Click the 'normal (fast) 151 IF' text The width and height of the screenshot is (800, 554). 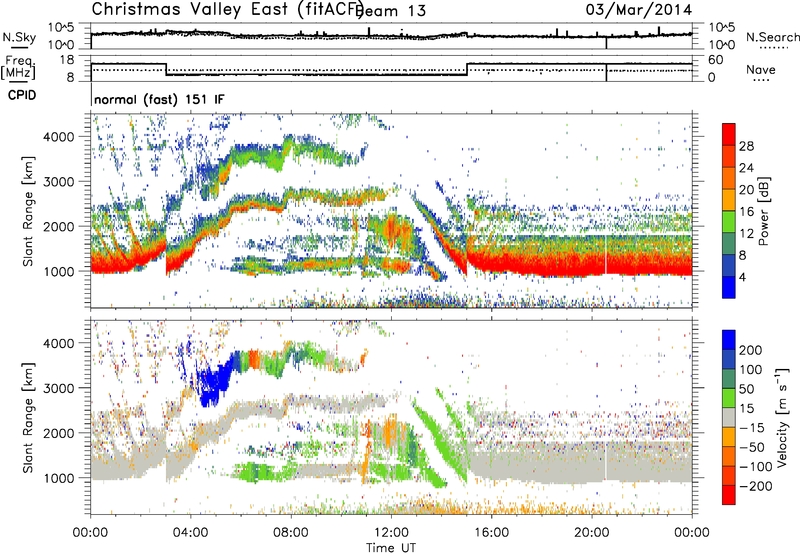coord(159,99)
